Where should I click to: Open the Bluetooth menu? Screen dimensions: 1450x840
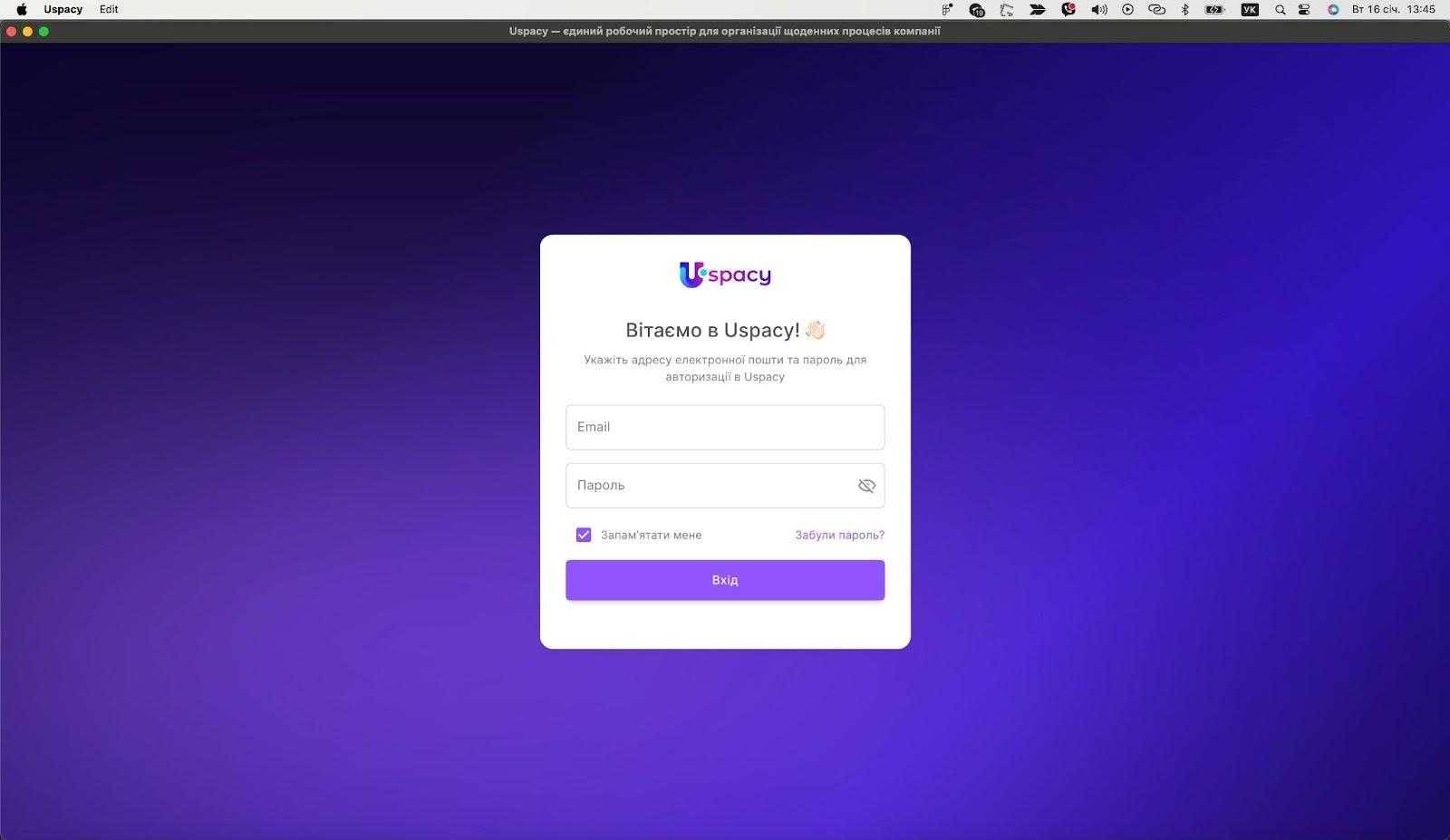pos(1185,10)
